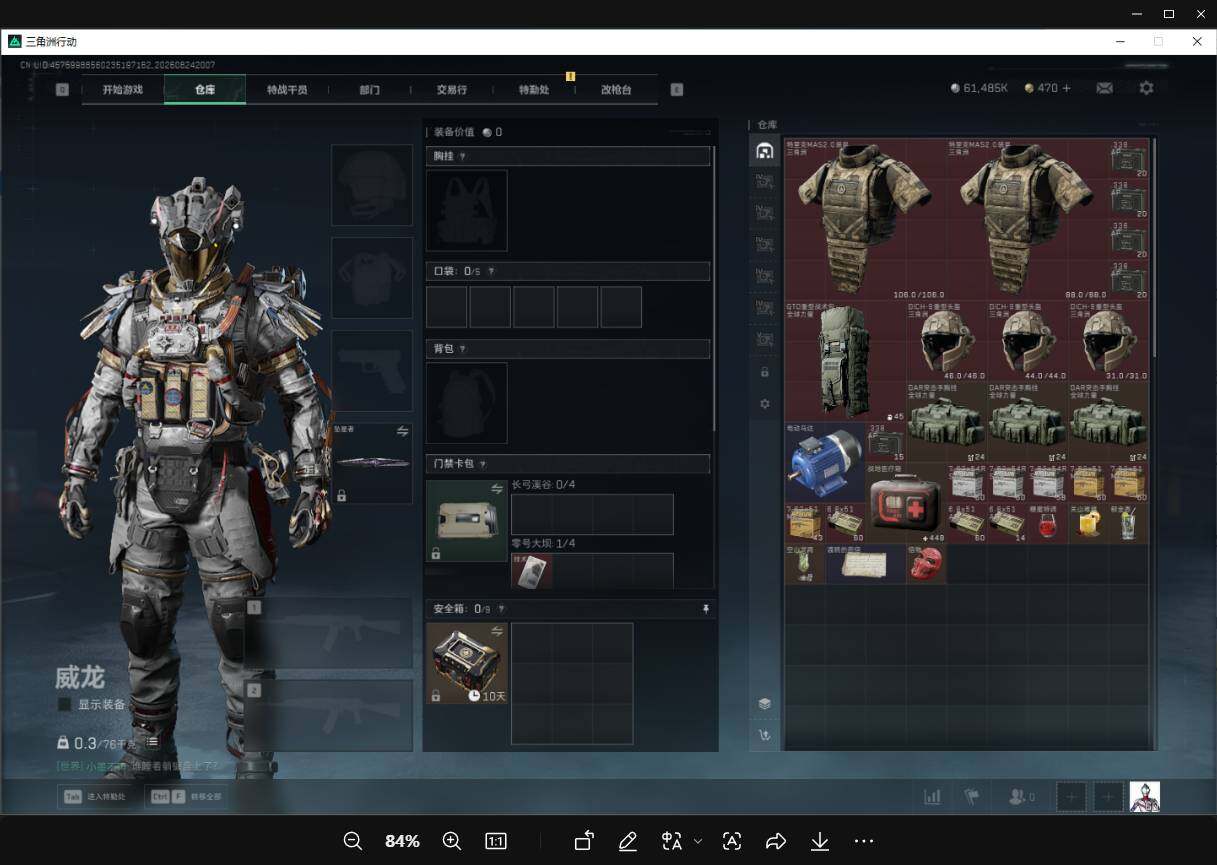Click the 1:1 actual size button
Viewport: 1217px width, 865px height.
click(496, 841)
